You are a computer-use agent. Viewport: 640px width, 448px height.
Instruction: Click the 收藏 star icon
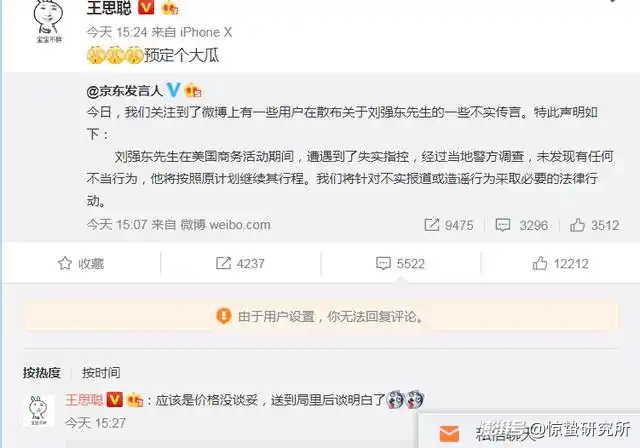click(65, 263)
